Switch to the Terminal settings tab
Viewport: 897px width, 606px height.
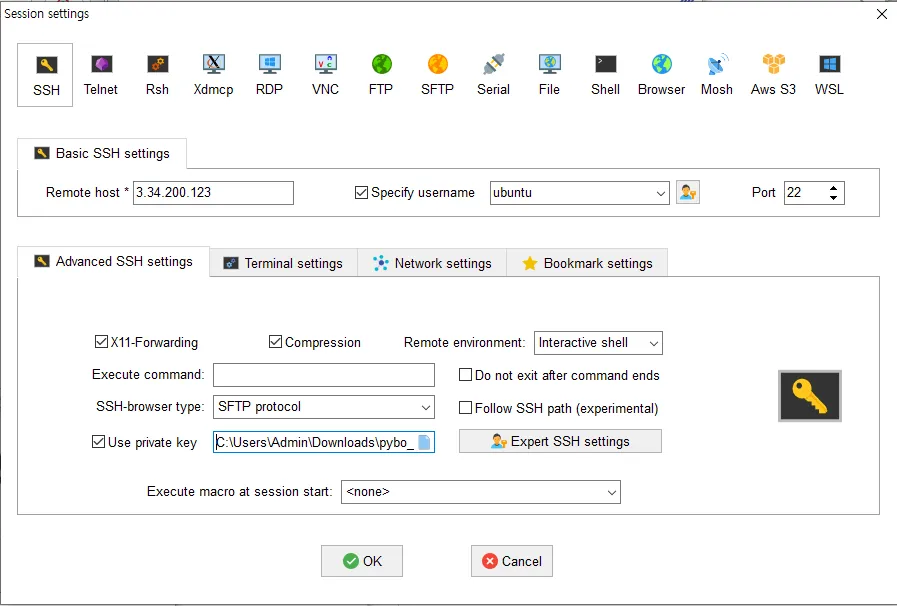tap(284, 263)
